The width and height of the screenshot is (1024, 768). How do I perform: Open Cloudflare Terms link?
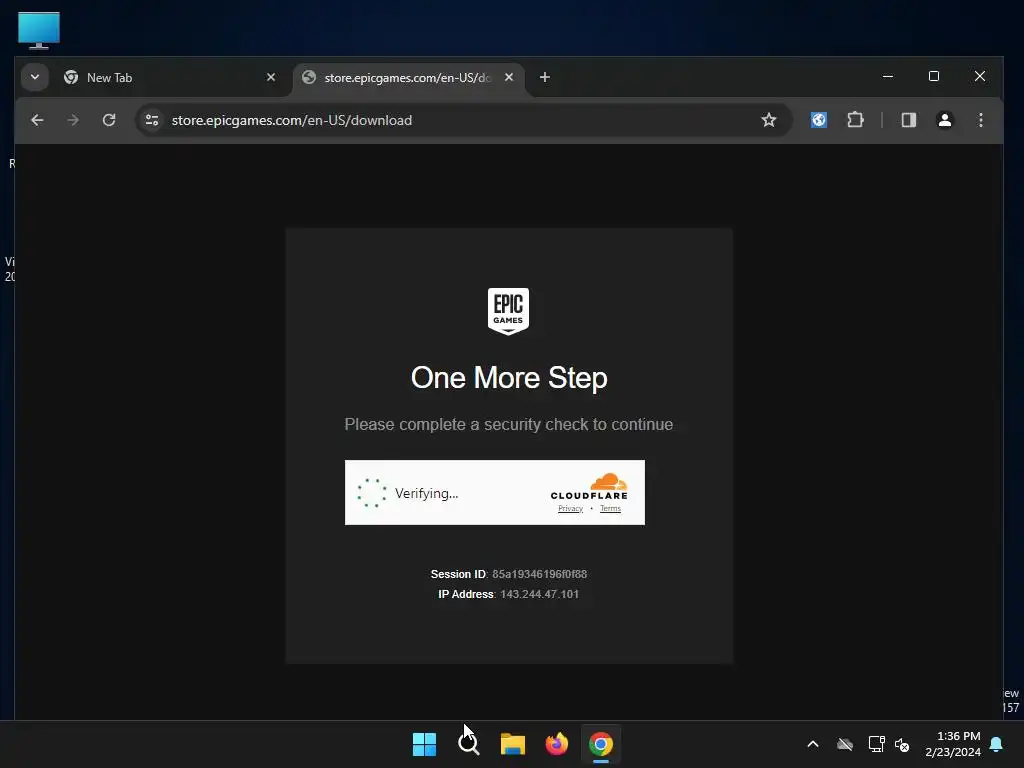coord(610,509)
